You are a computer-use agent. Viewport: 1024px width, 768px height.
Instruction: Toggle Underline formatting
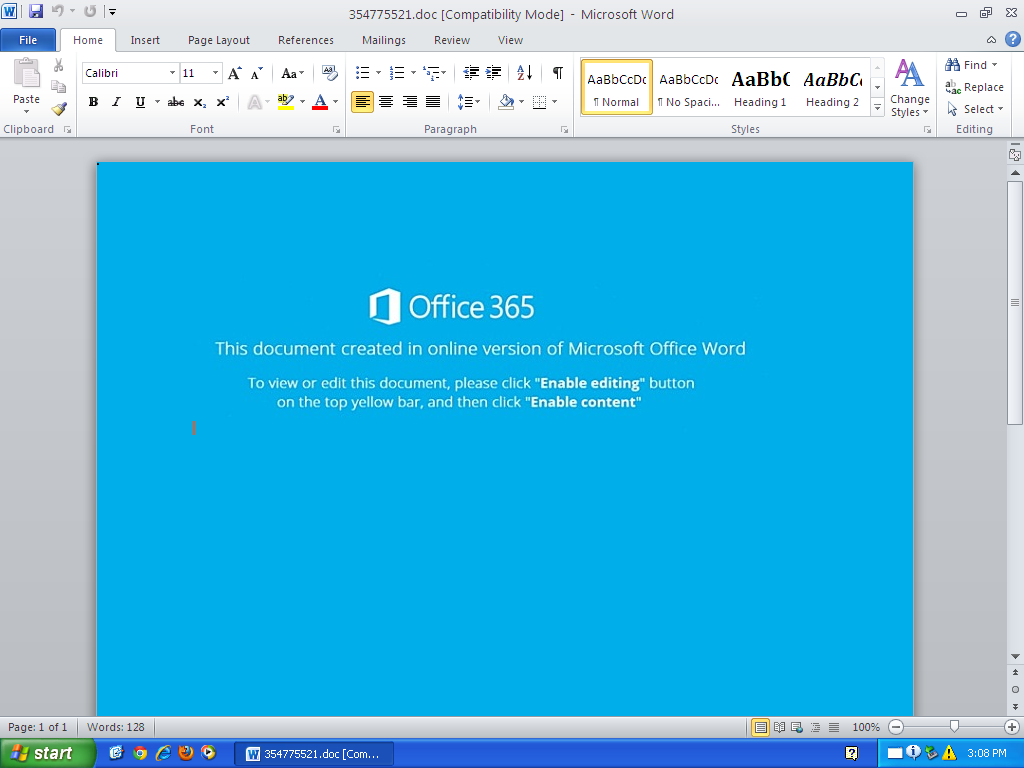click(140, 102)
